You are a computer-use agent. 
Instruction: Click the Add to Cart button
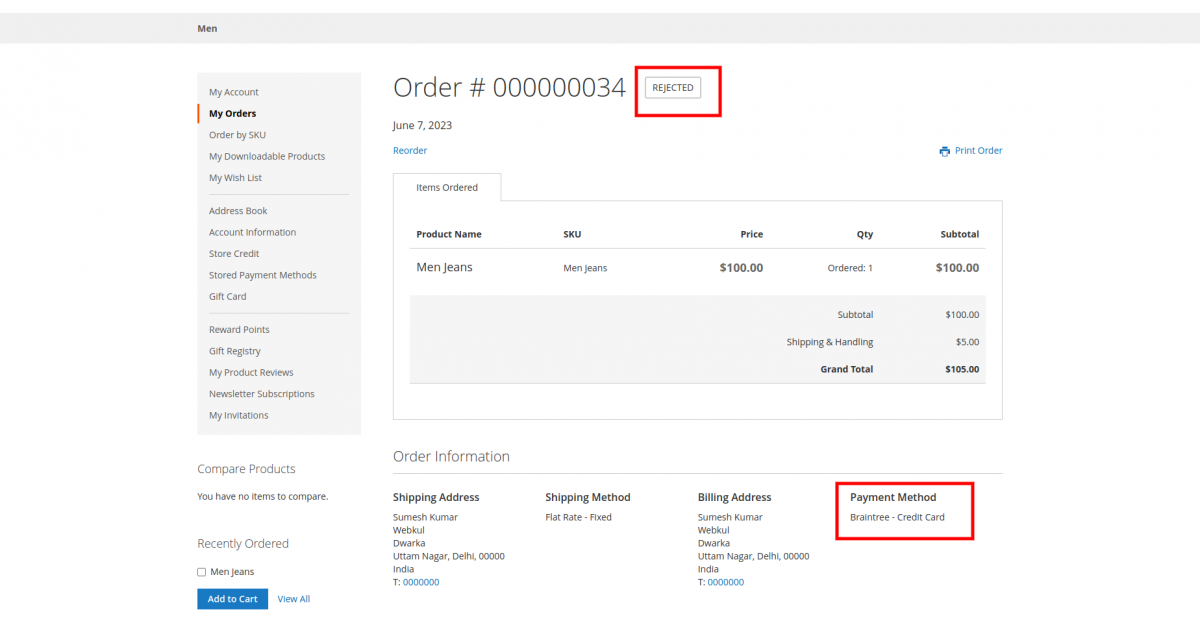(232, 599)
